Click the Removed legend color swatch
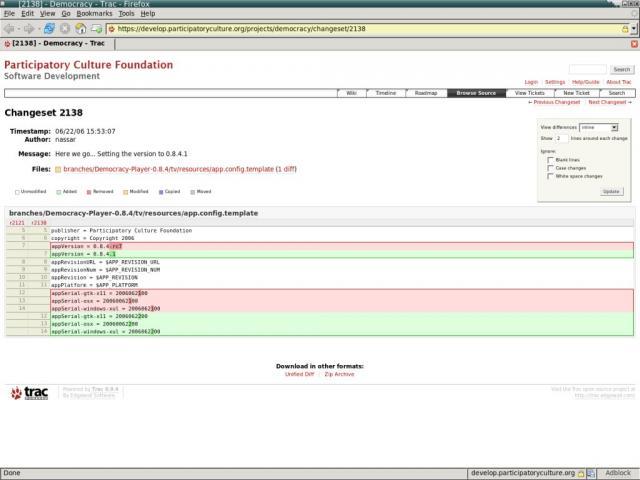Image resolution: width=640 pixels, height=480 pixels. [x=89, y=192]
